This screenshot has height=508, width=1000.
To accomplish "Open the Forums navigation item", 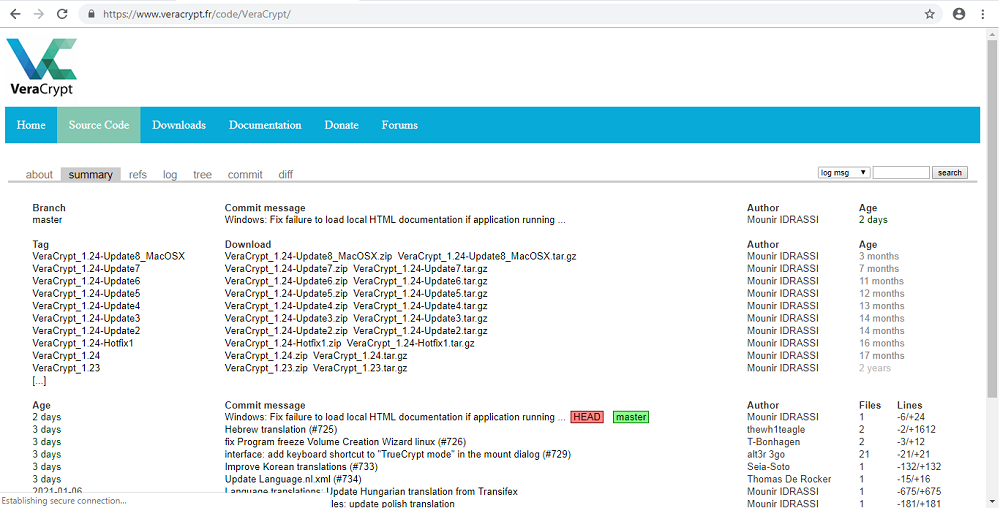I will [x=400, y=125].
